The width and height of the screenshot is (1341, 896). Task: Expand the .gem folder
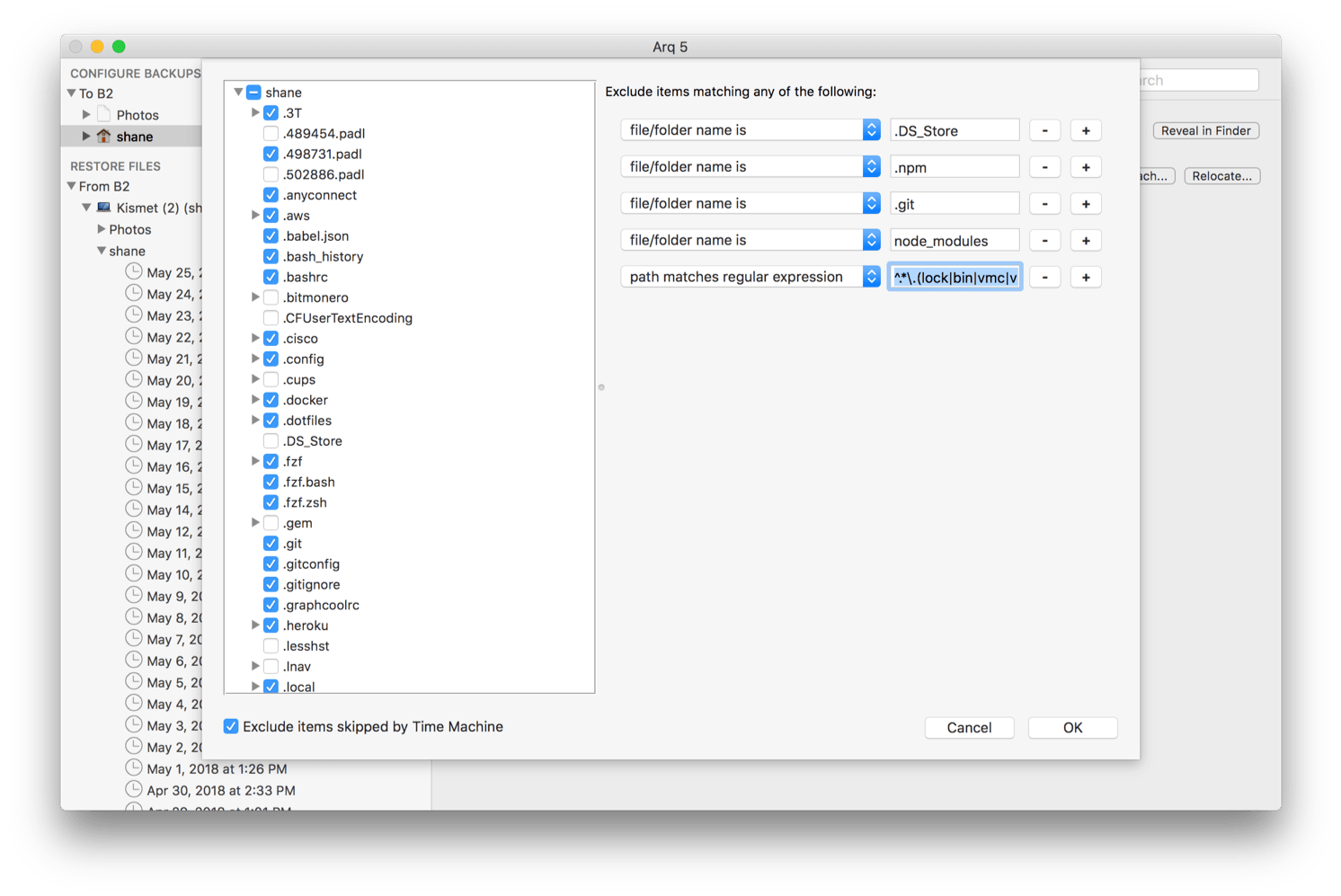255,522
